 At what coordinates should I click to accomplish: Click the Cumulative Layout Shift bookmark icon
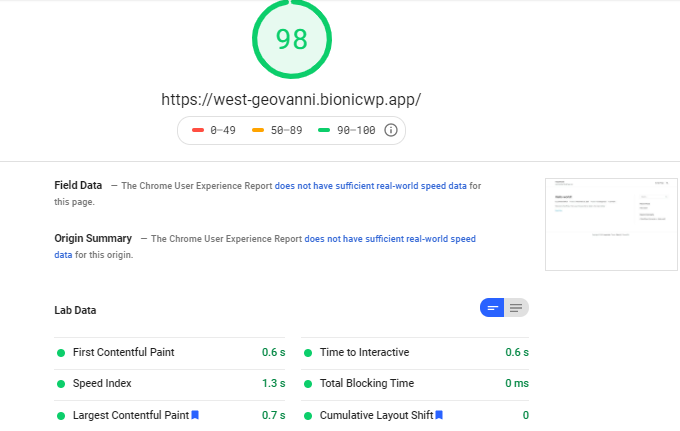(439, 415)
